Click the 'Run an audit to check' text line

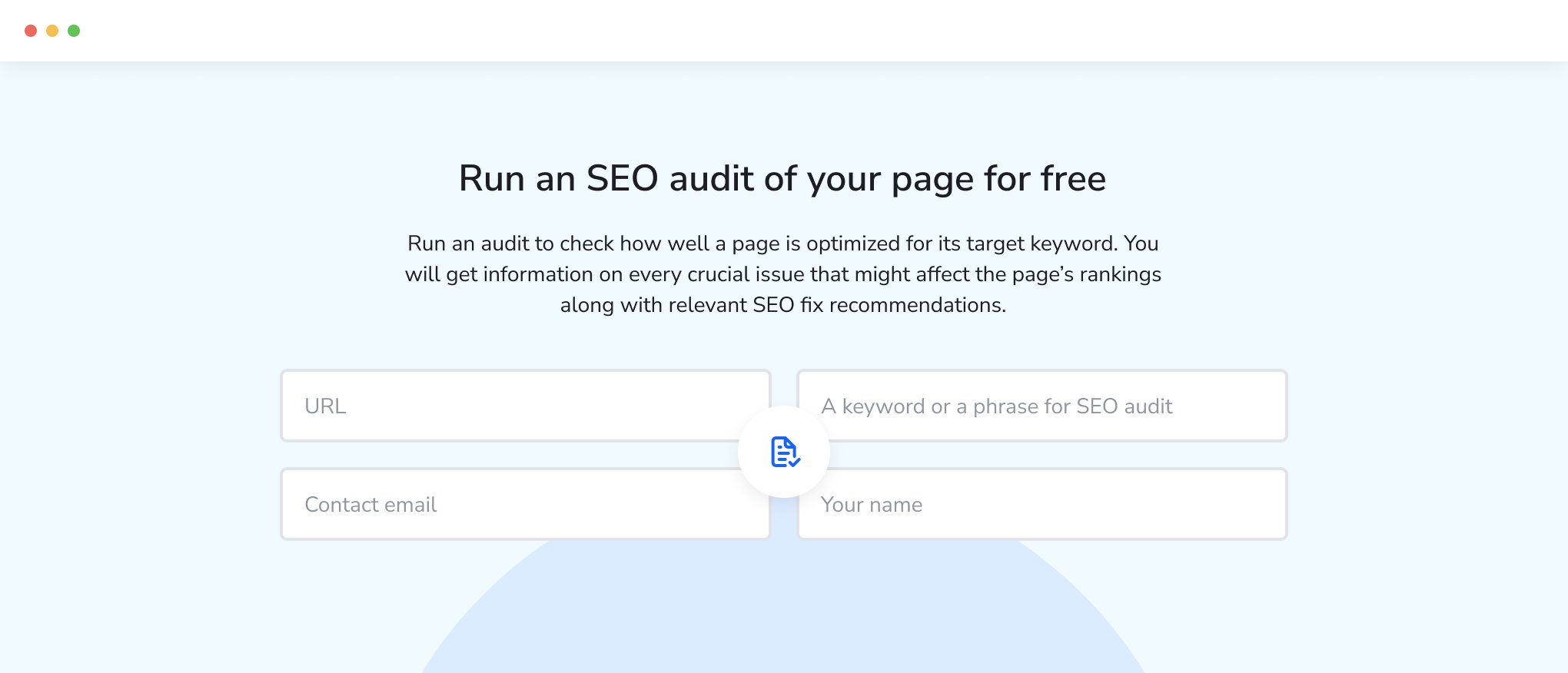tap(783, 244)
